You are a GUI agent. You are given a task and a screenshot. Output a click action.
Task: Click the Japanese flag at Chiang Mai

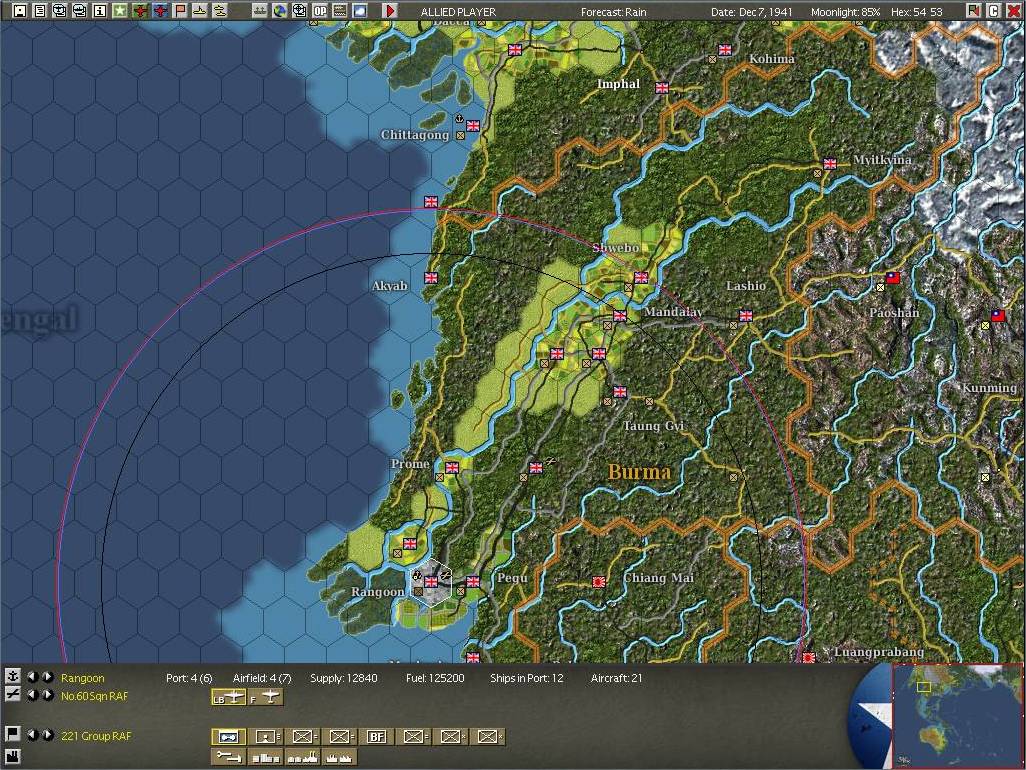[598, 581]
